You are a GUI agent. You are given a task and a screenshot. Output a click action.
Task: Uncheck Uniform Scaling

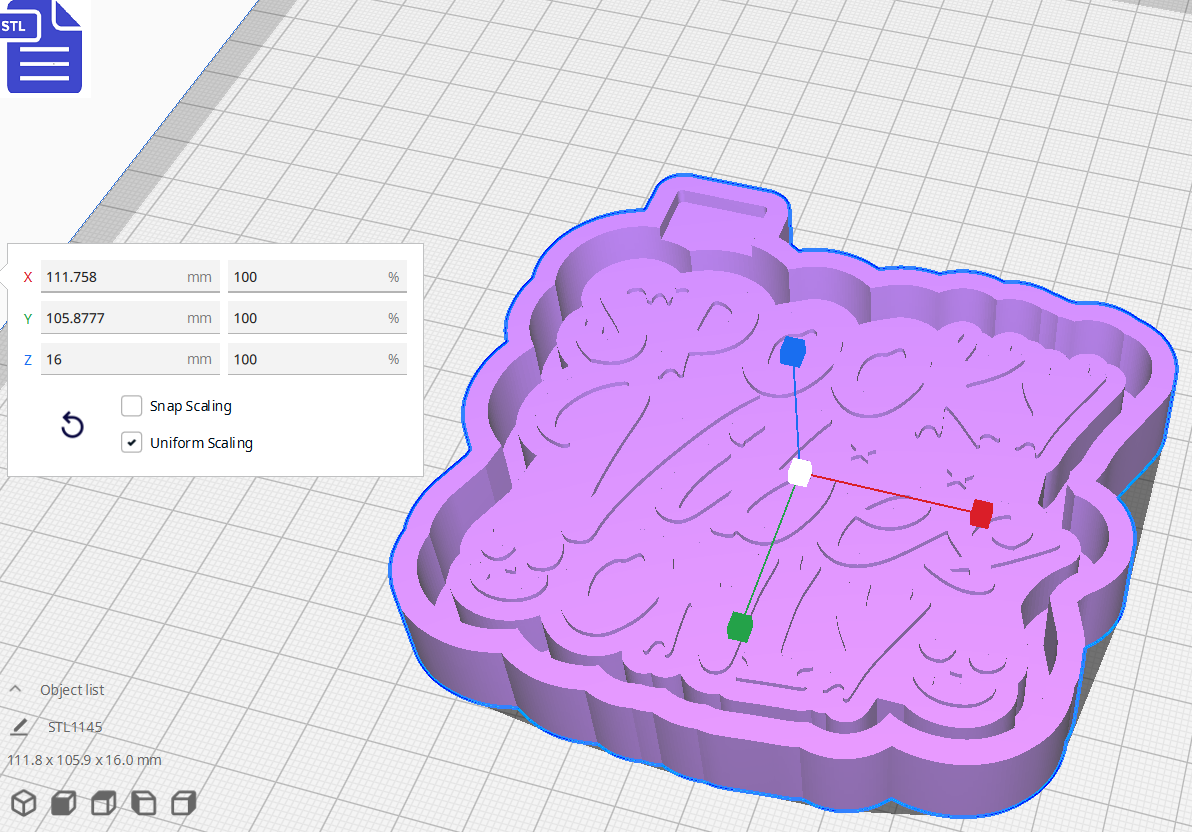pos(131,442)
